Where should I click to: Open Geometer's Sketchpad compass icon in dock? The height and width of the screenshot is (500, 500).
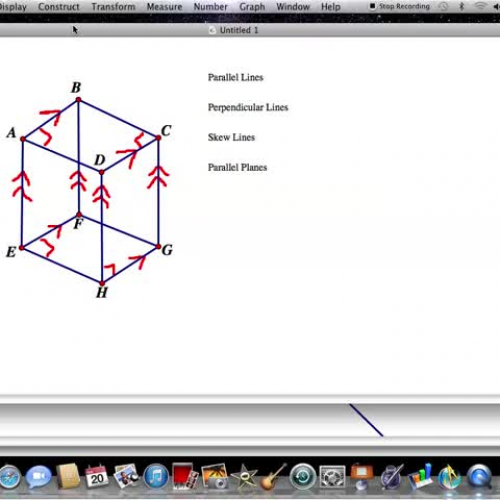tap(450, 477)
